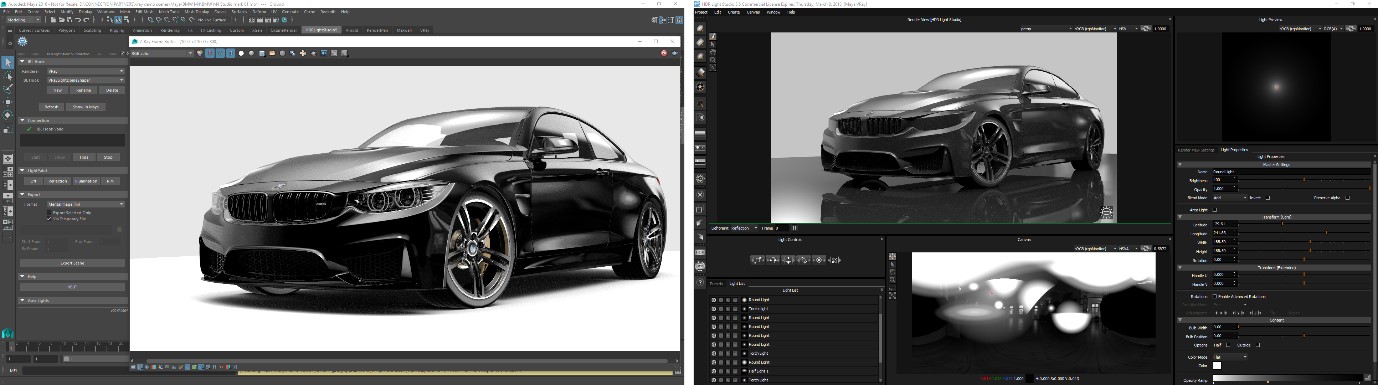1378x385 pixels.
Task: Toggle the Preserve Alpha checkbox
Action: coord(1347,197)
